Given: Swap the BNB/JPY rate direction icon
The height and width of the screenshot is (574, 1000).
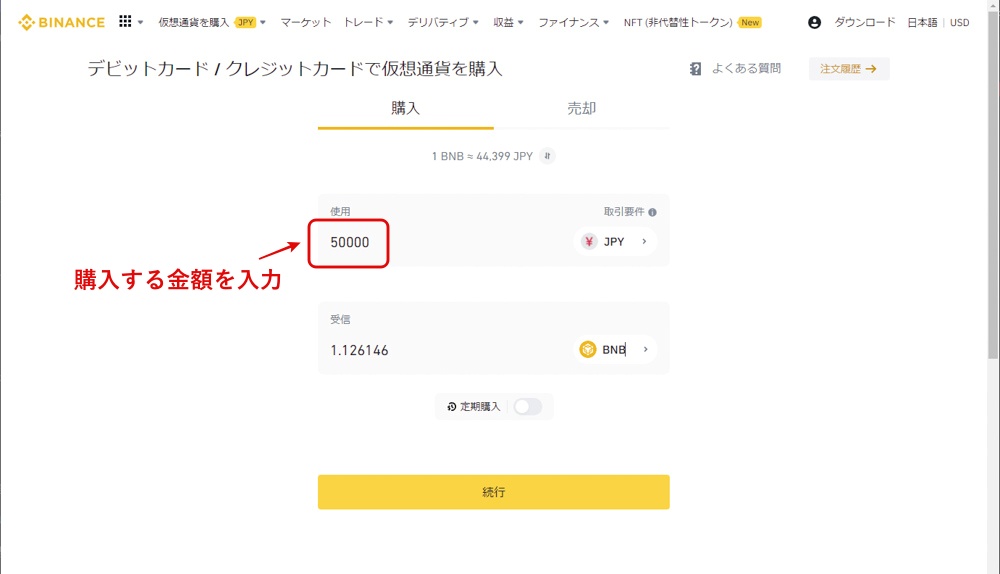Looking at the screenshot, I should (547, 156).
